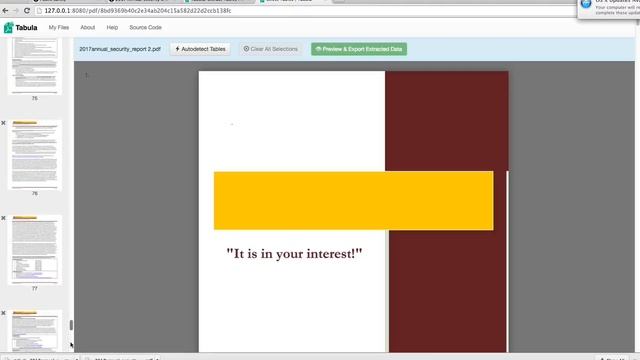Open the Help menu item

tap(112, 27)
